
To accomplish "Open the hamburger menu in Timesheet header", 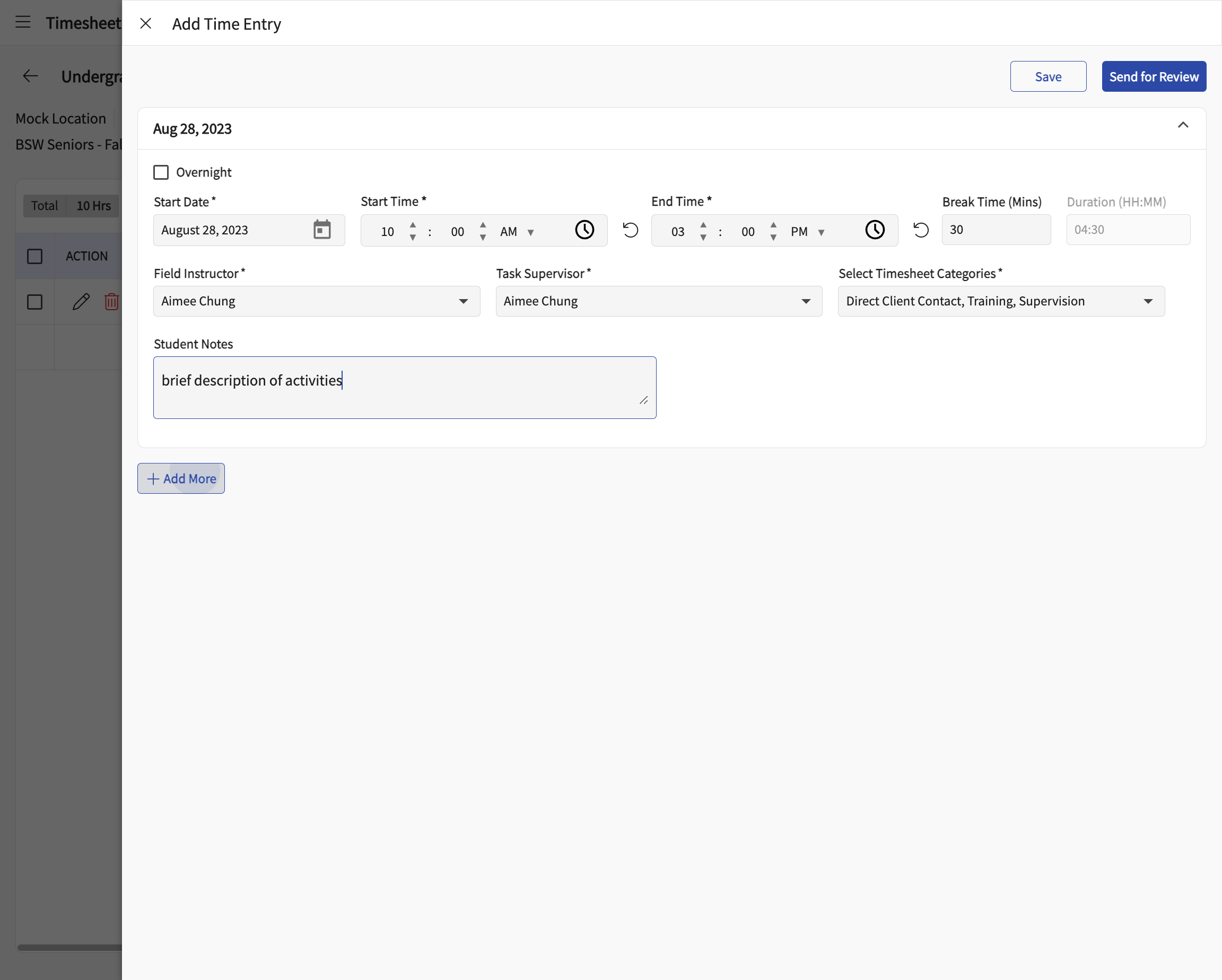I will click(23, 22).
